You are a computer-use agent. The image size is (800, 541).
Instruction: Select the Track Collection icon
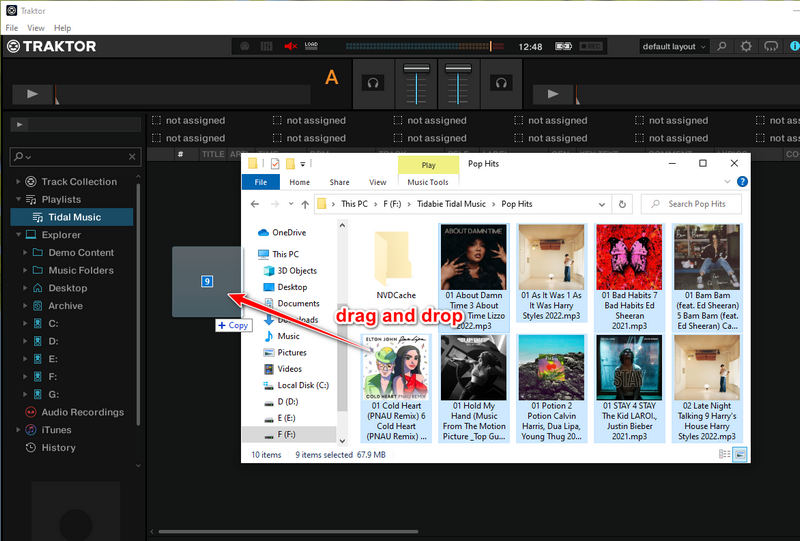(x=31, y=181)
